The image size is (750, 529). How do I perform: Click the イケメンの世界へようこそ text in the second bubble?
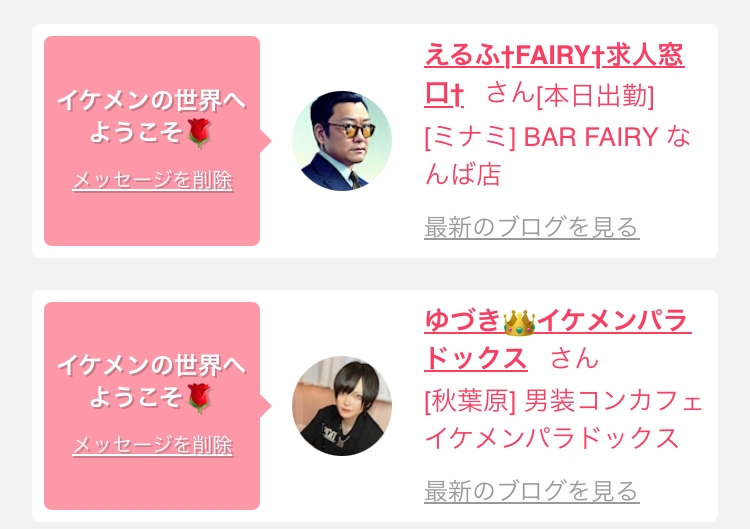152,382
